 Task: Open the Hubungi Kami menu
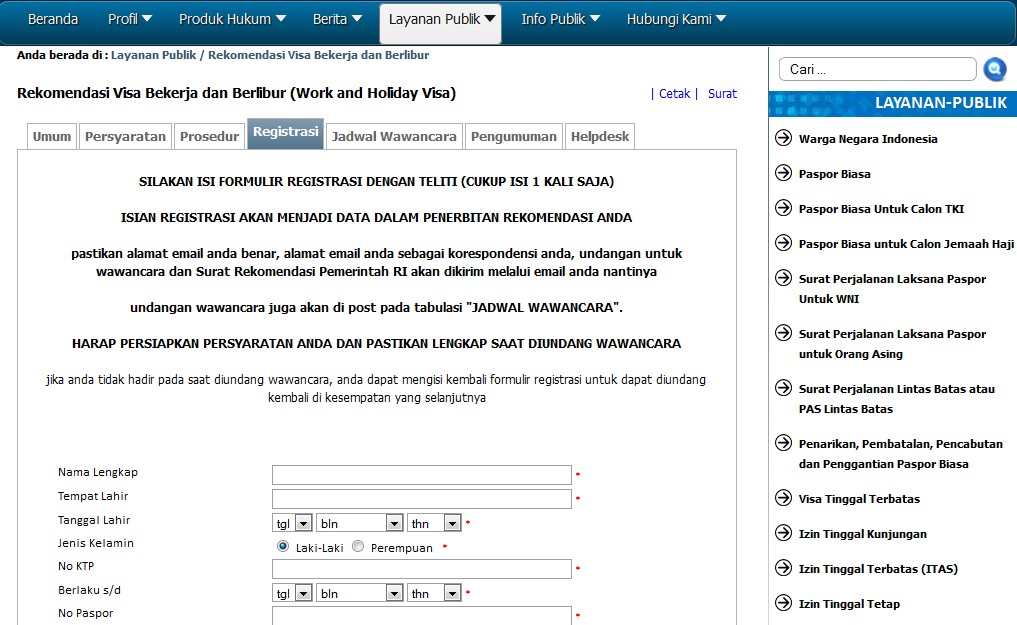click(x=676, y=19)
